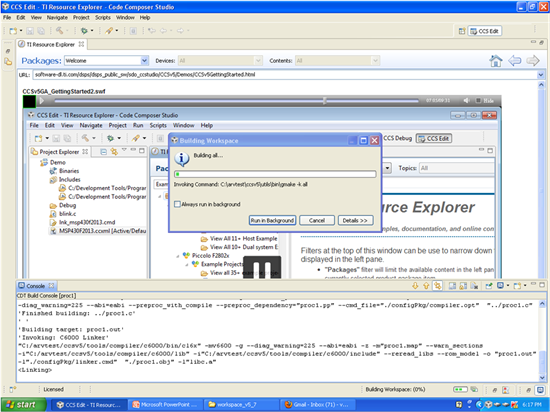Go to Resource Explorer Home icon
The width and height of the screenshot is (550, 412).
tap(496, 61)
